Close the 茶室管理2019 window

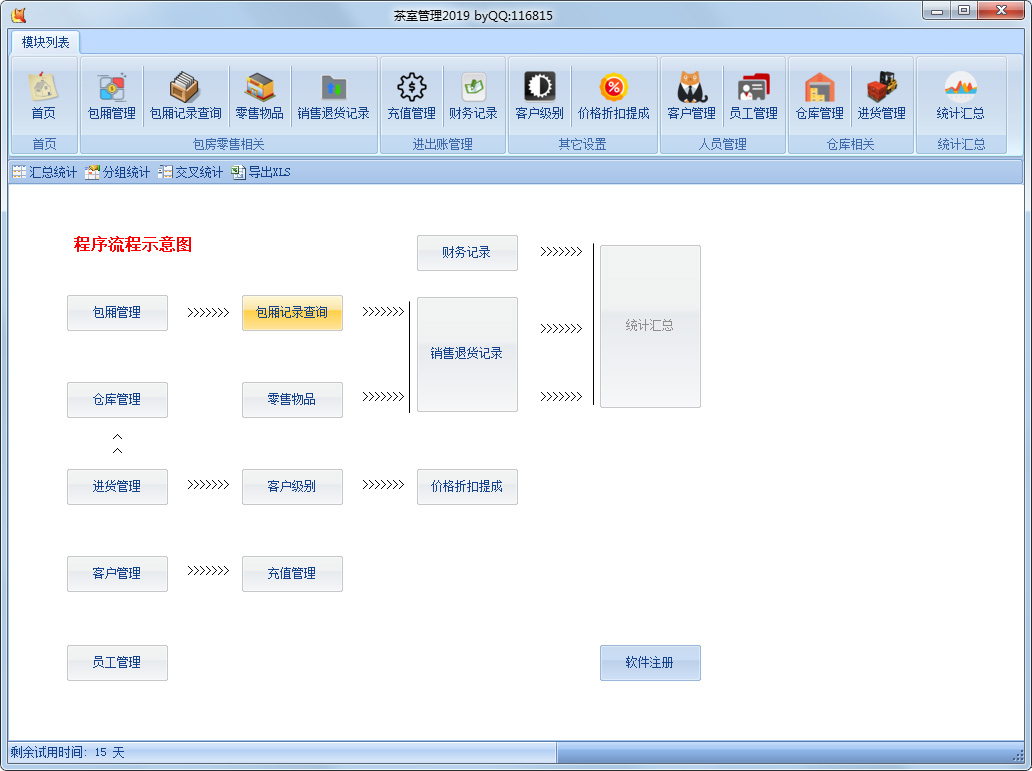[1001, 11]
